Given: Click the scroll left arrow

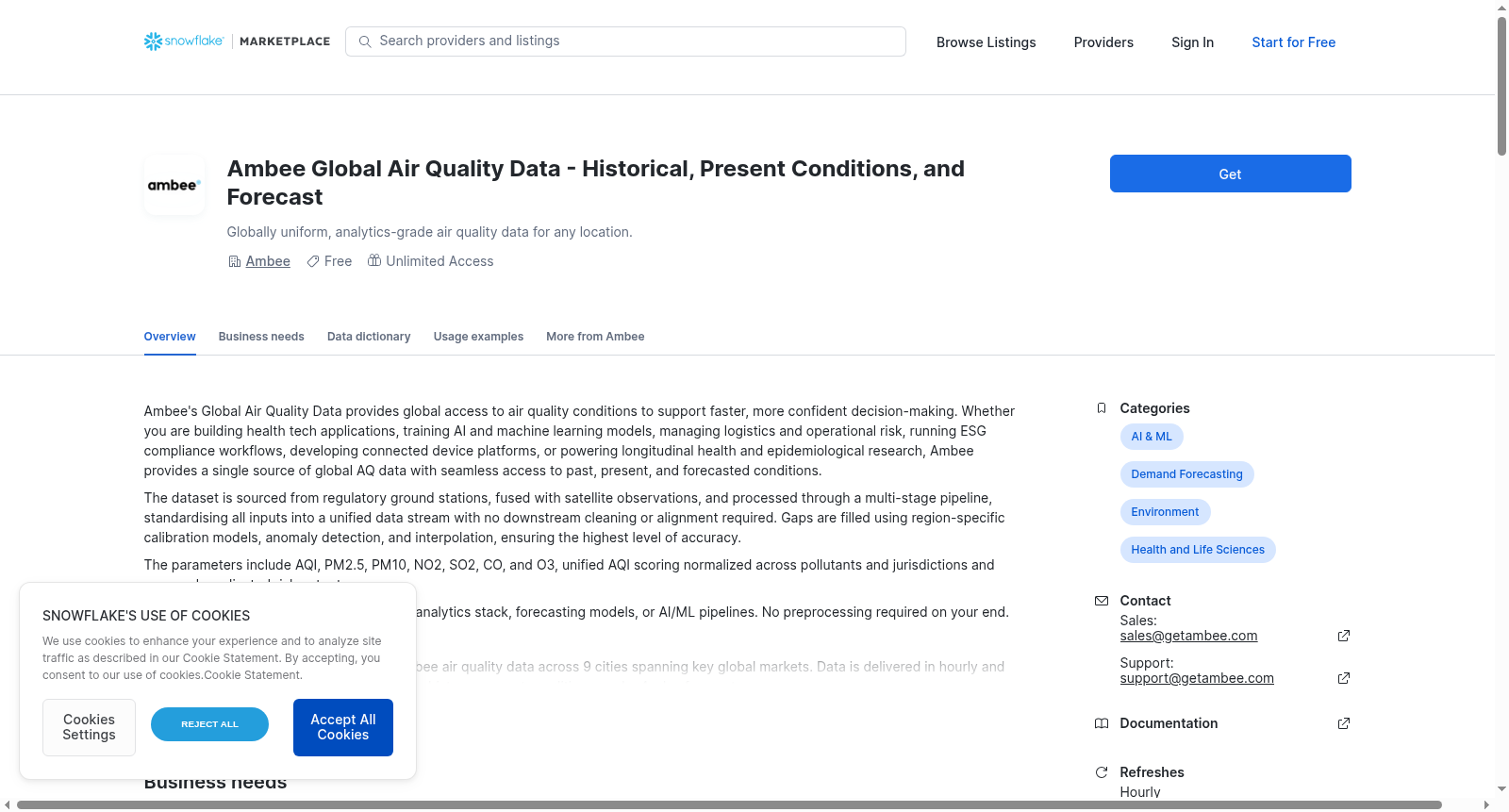Looking at the screenshot, I should pos(8,804).
